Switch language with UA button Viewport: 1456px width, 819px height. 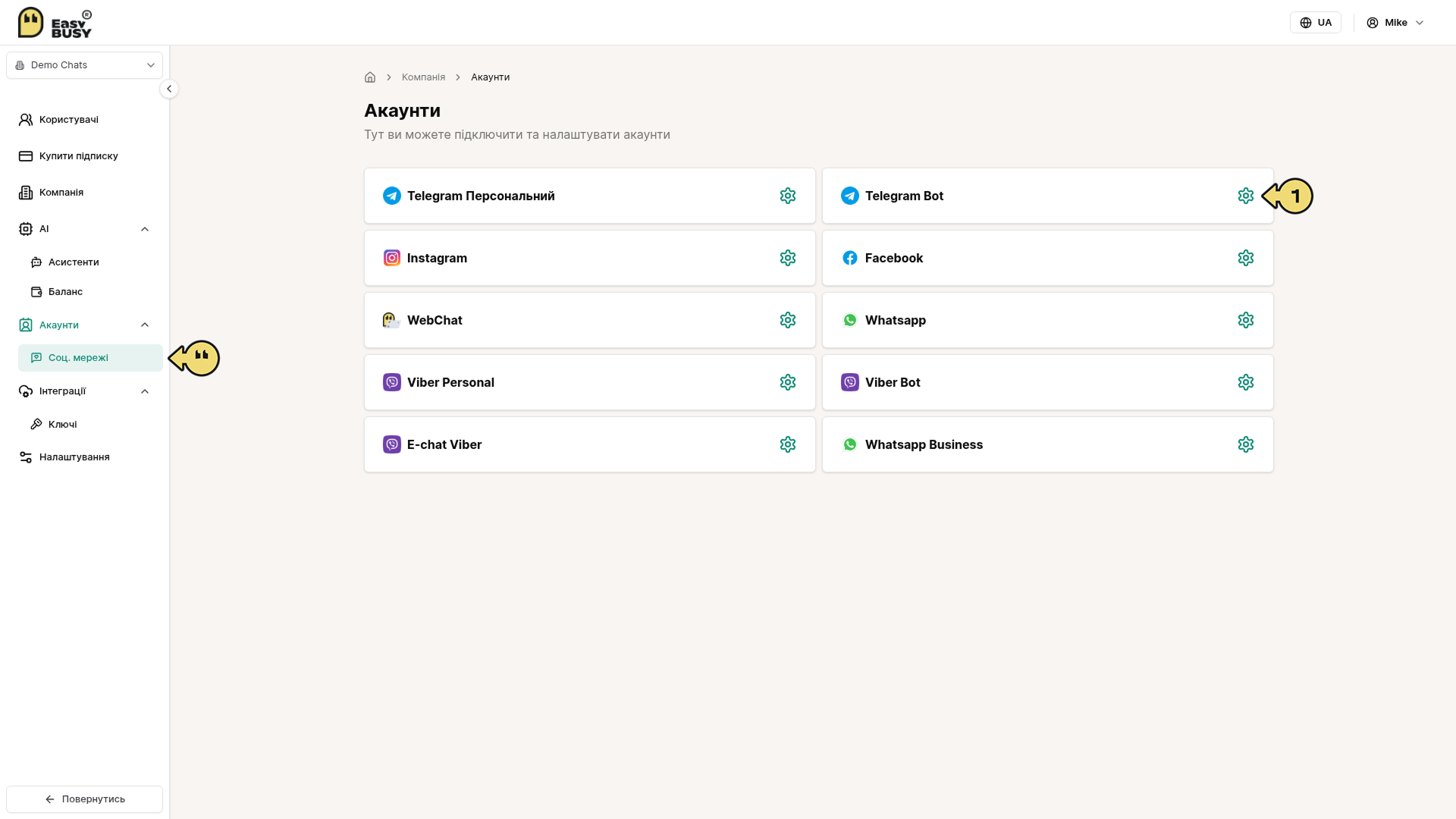coord(1316,23)
